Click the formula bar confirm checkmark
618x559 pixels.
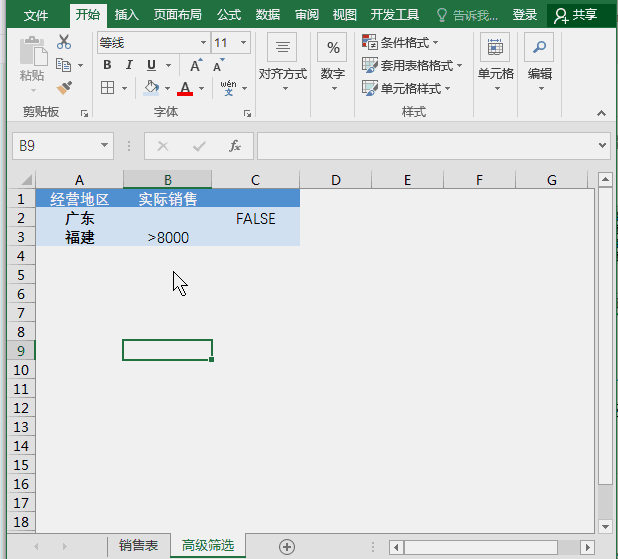(x=199, y=146)
